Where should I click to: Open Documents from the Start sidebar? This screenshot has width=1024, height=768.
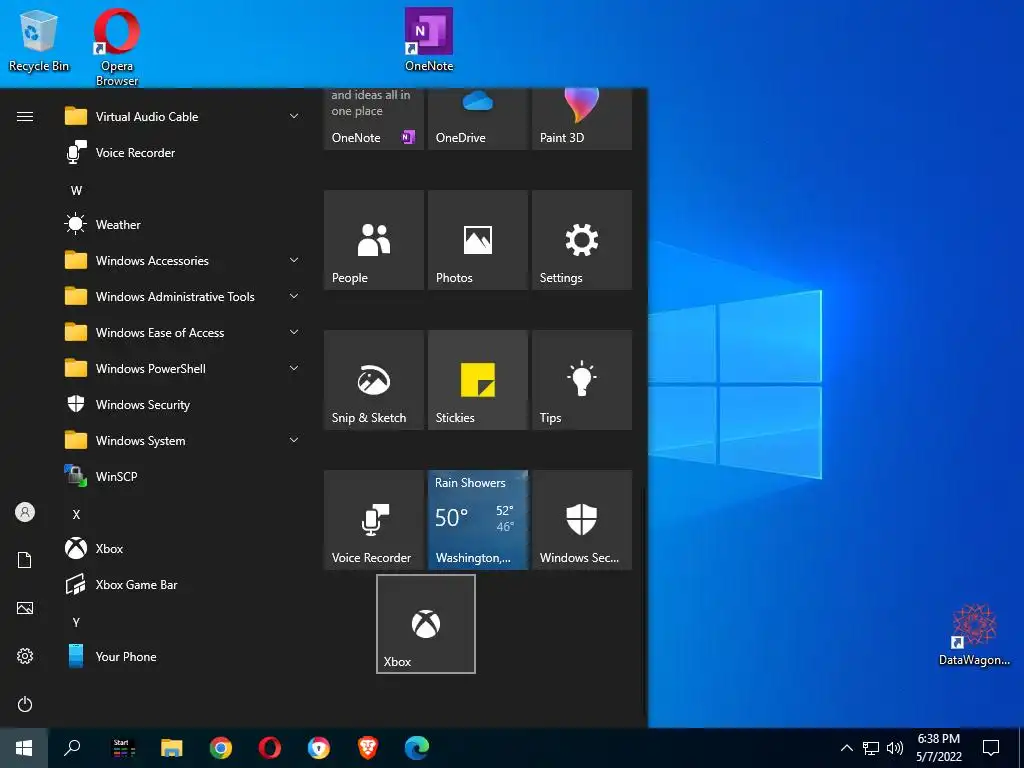pyautogui.click(x=25, y=560)
